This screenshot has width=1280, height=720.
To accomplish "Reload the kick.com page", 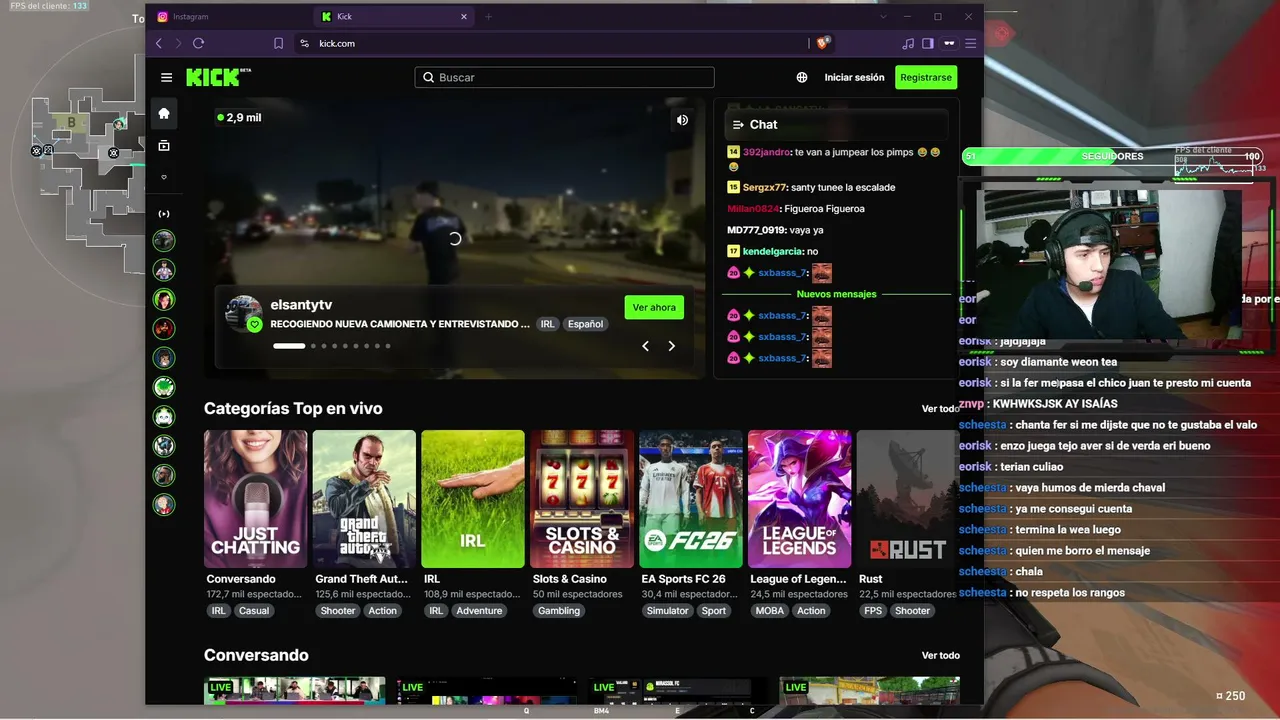I will 198,43.
